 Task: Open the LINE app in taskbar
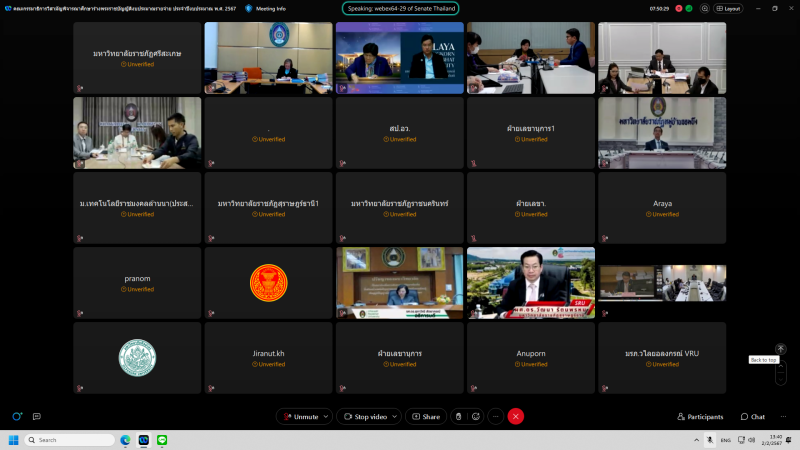162,440
